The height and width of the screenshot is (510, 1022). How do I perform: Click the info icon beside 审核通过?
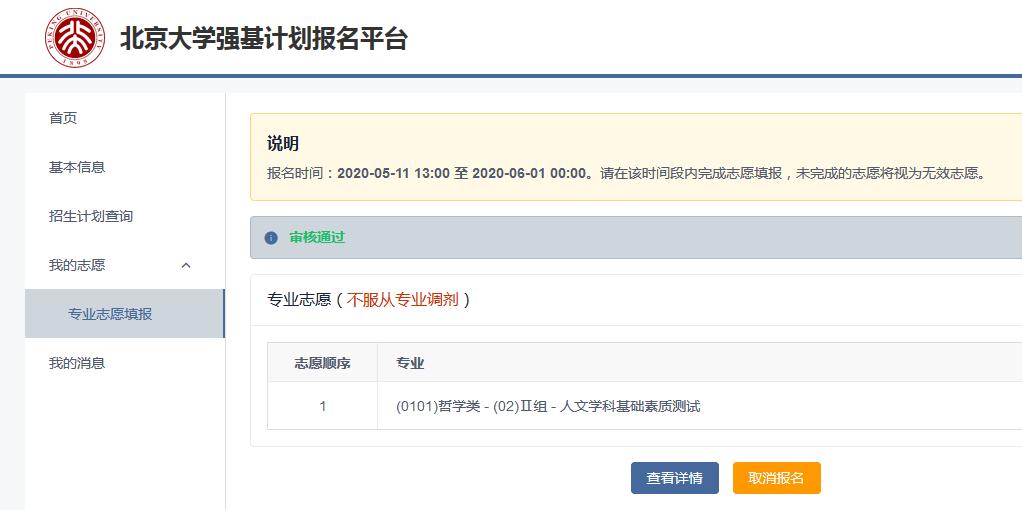(x=271, y=238)
